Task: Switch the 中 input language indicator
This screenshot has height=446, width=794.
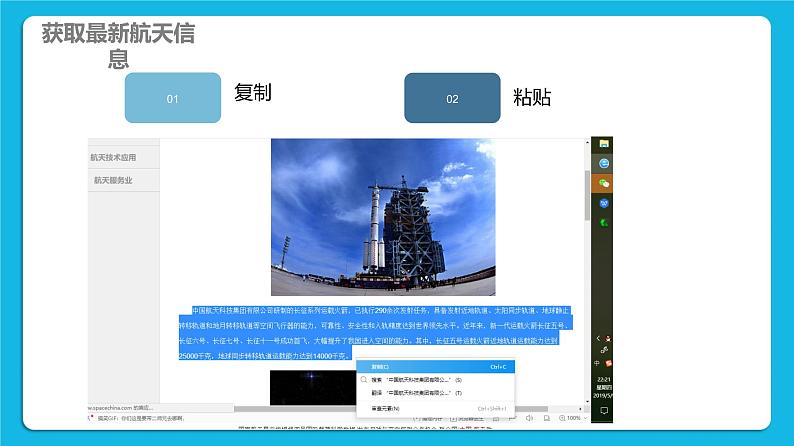Action: pyautogui.click(x=597, y=363)
